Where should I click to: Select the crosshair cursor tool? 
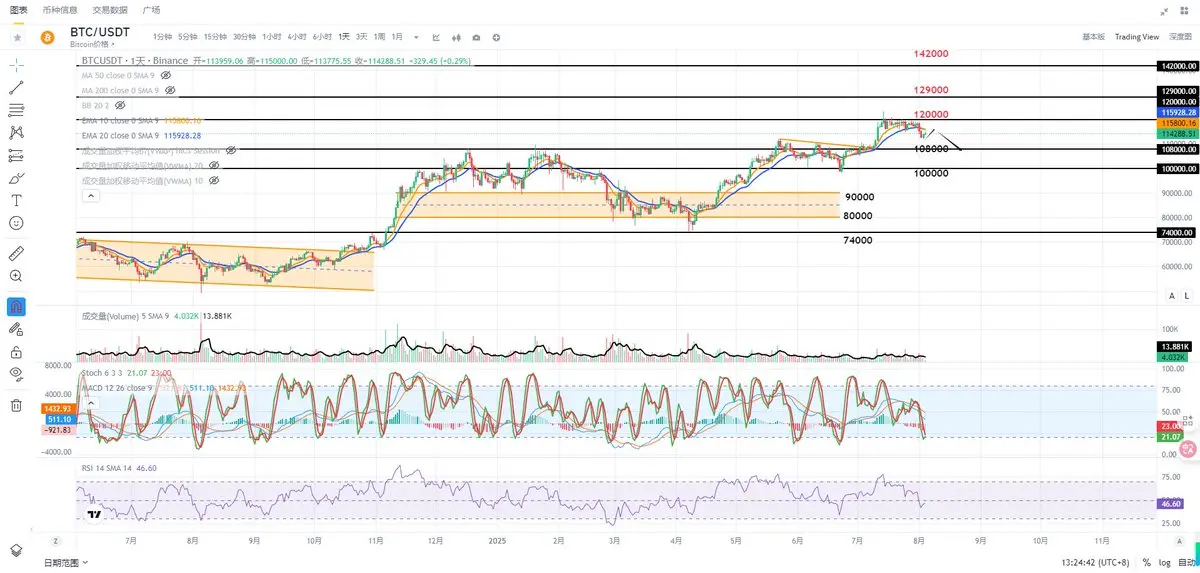point(16,65)
